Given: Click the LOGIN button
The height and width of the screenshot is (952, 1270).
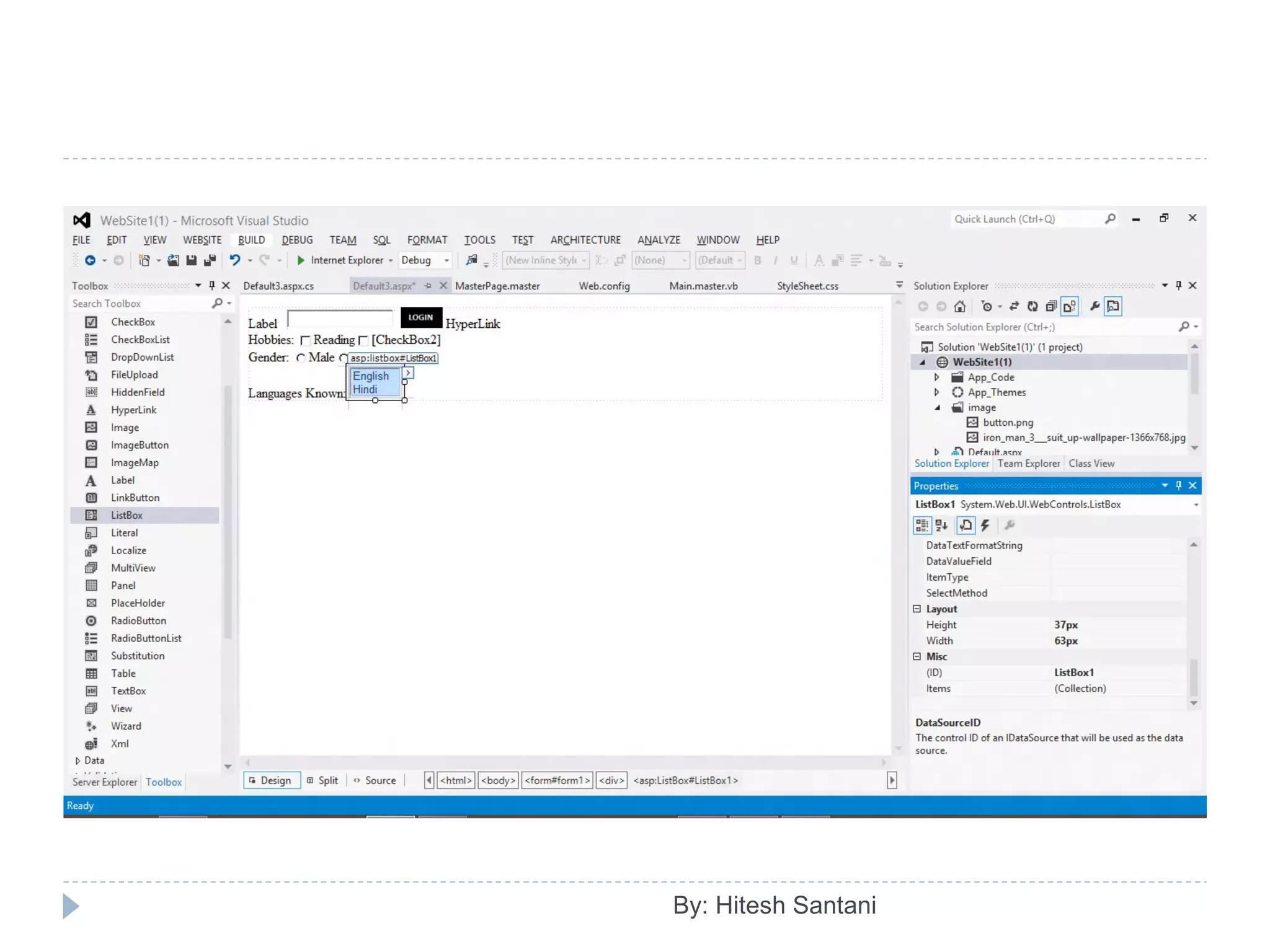Looking at the screenshot, I should pyautogui.click(x=420, y=317).
